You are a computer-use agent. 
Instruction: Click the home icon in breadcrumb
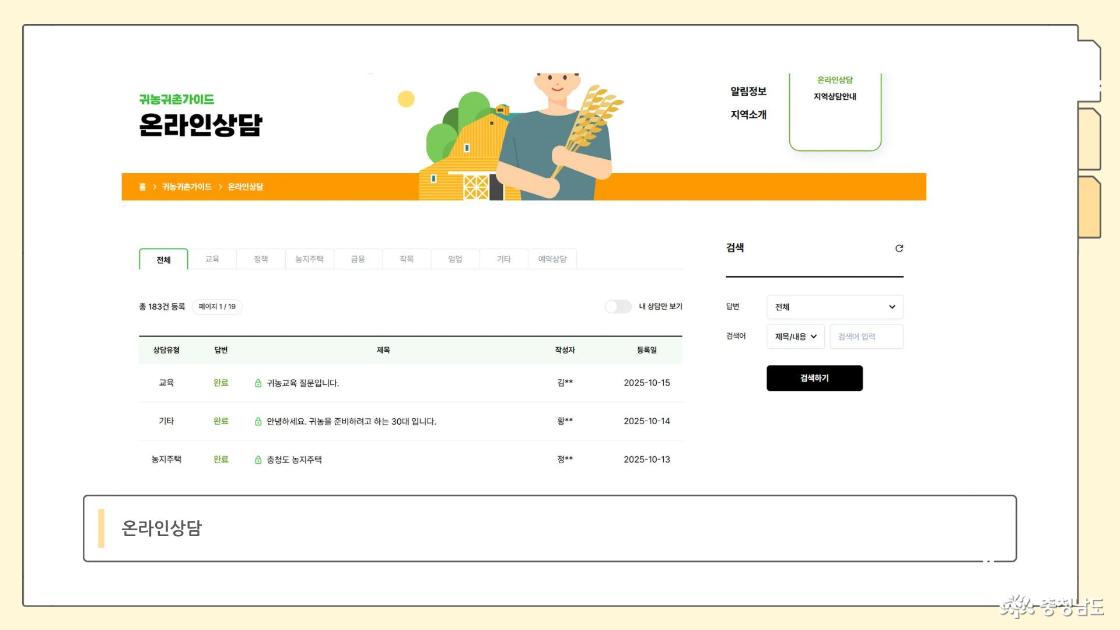coord(142,187)
